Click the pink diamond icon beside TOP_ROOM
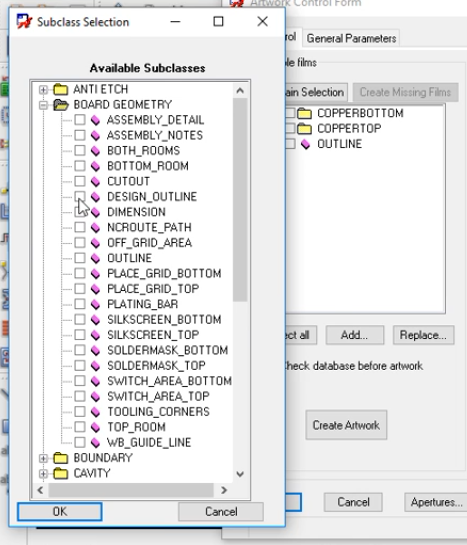The height and width of the screenshot is (545, 467). click(x=95, y=427)
